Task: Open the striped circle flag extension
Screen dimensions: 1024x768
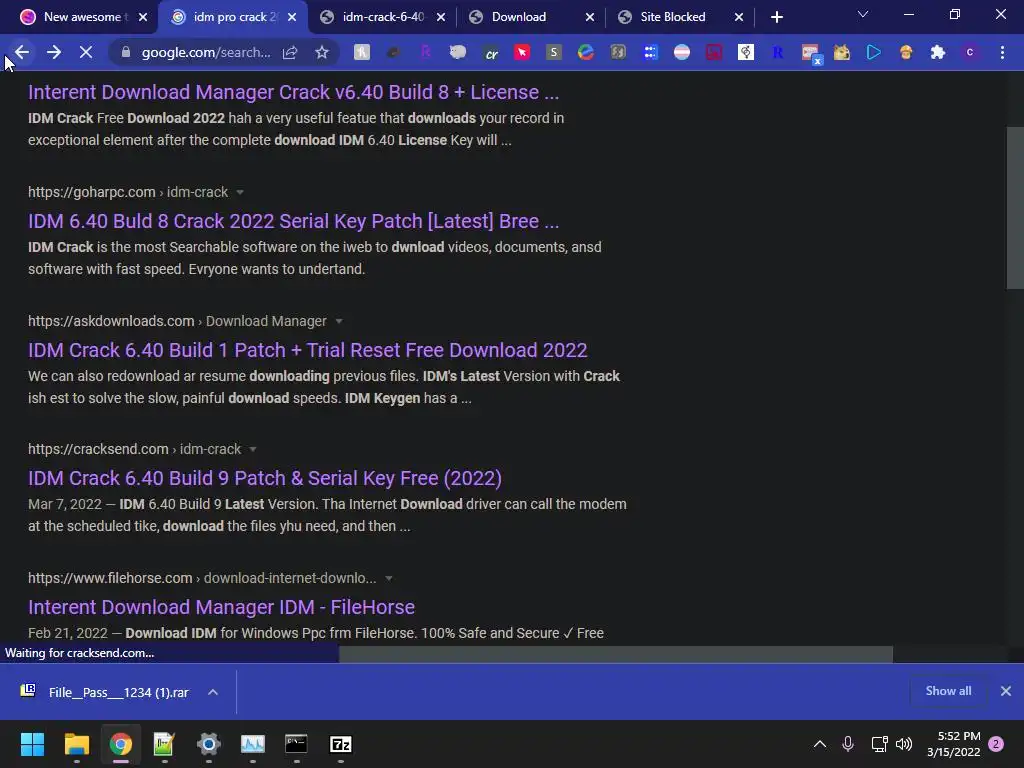Action: (682, 52)
